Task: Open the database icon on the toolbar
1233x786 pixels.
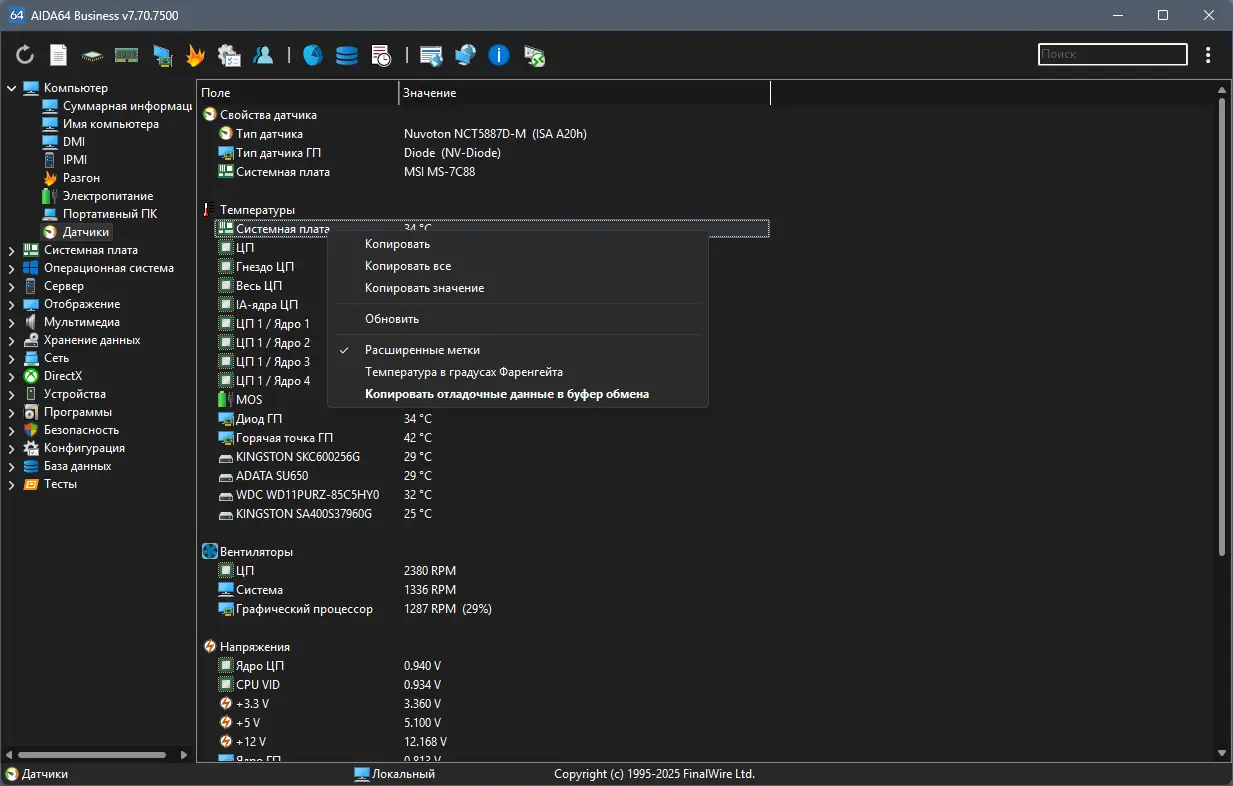Action: click(x=346, y=55)
